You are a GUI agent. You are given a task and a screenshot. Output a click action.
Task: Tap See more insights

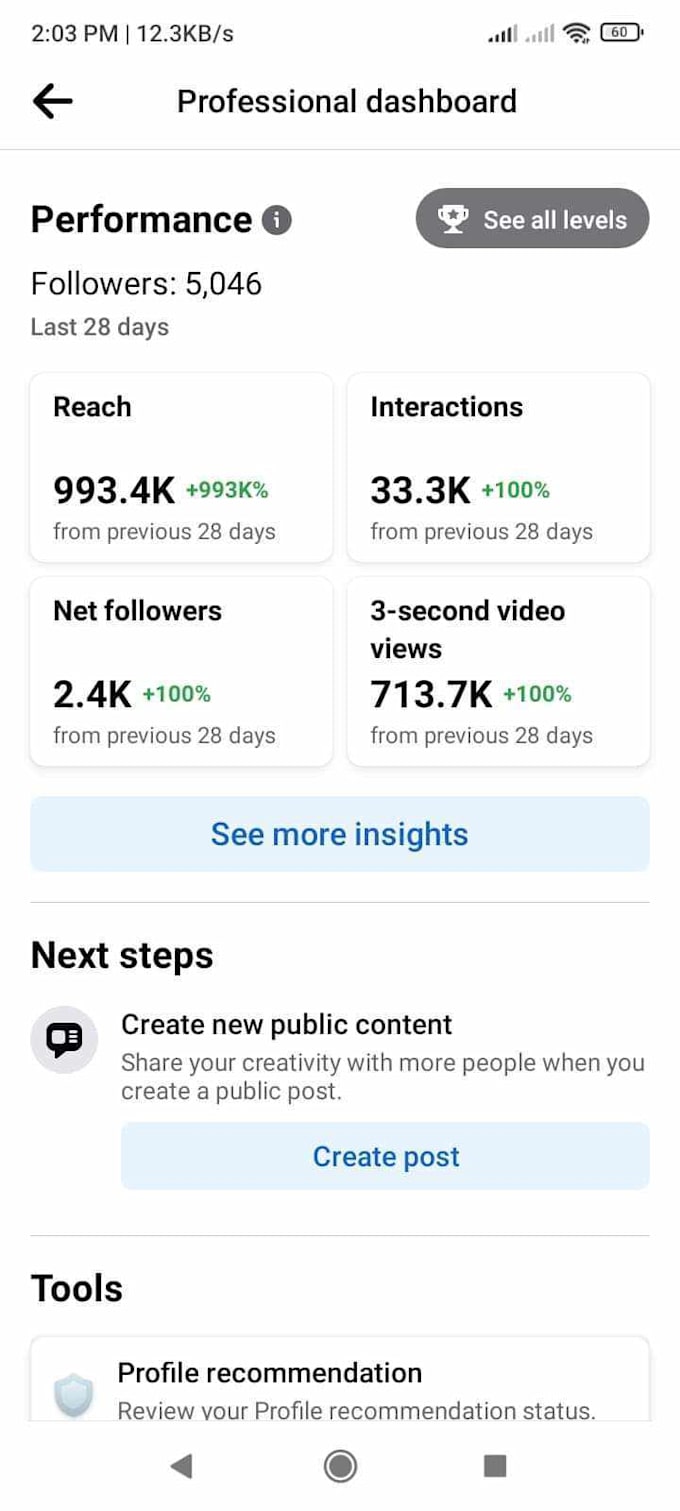coord(339,833)
